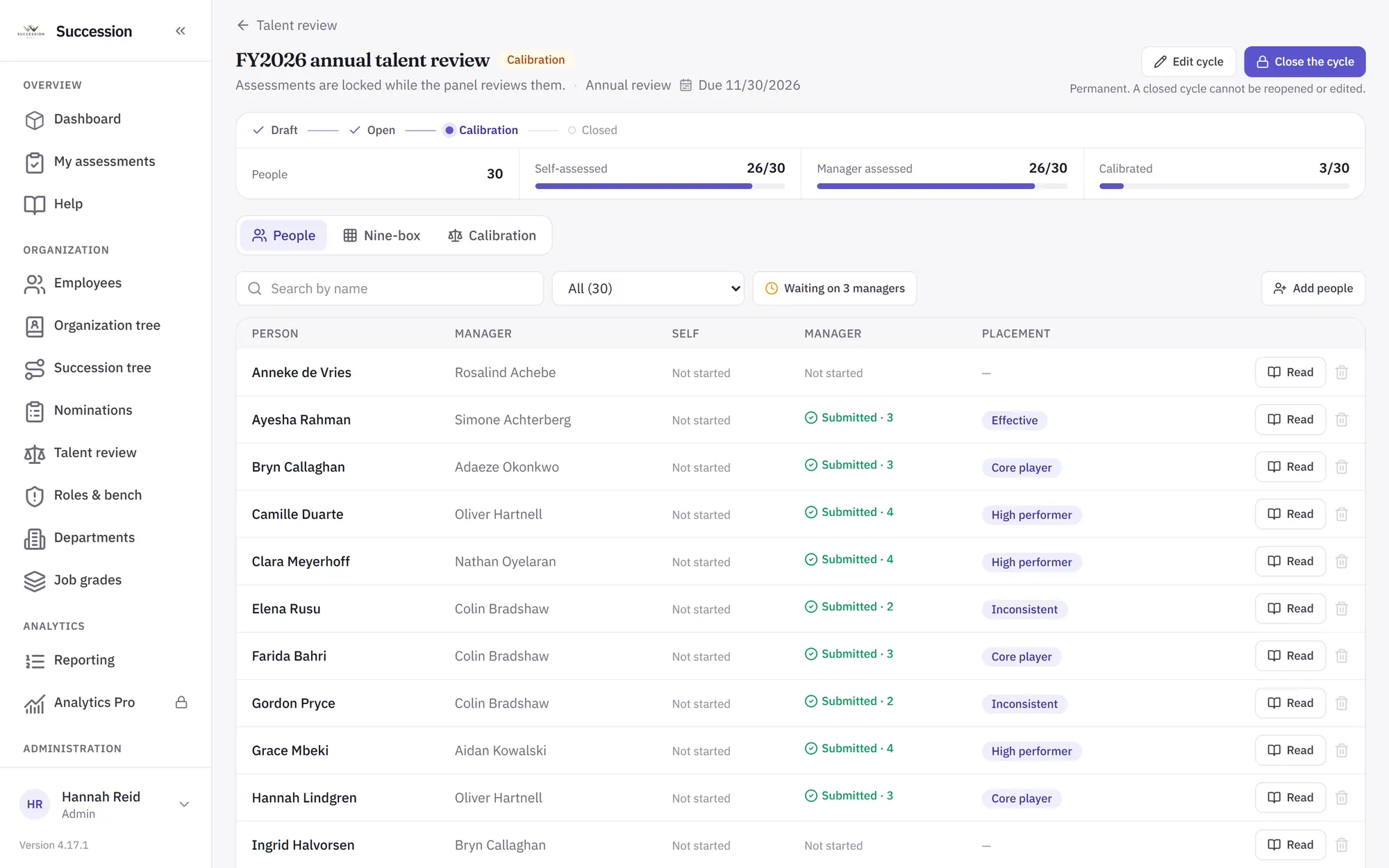Delete Anneke de Vries row trash icon
Viewport: 1389px width, 868px height.
coord(1342,372)
